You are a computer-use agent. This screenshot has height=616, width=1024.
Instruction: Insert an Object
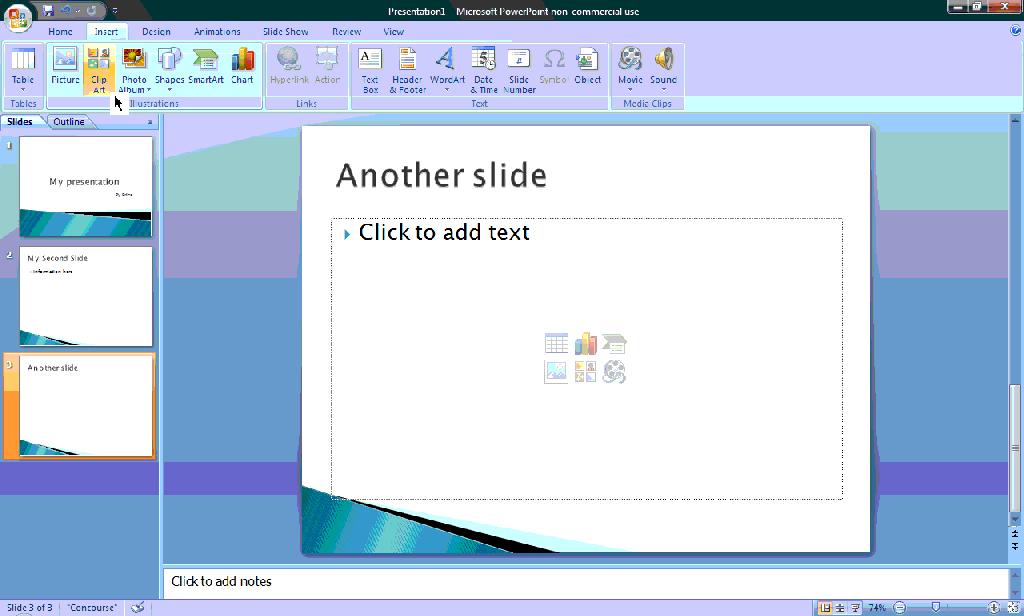tap(587, 67)
